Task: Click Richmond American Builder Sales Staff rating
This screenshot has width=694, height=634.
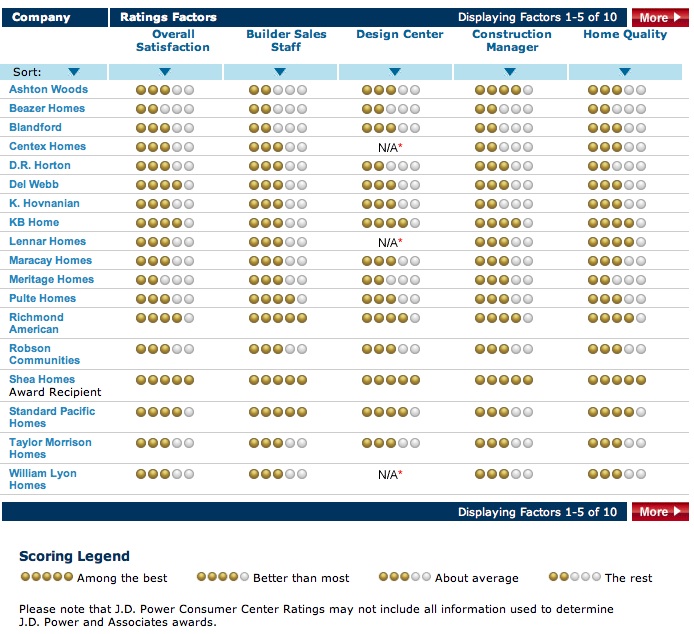Action: coord(278,318)
